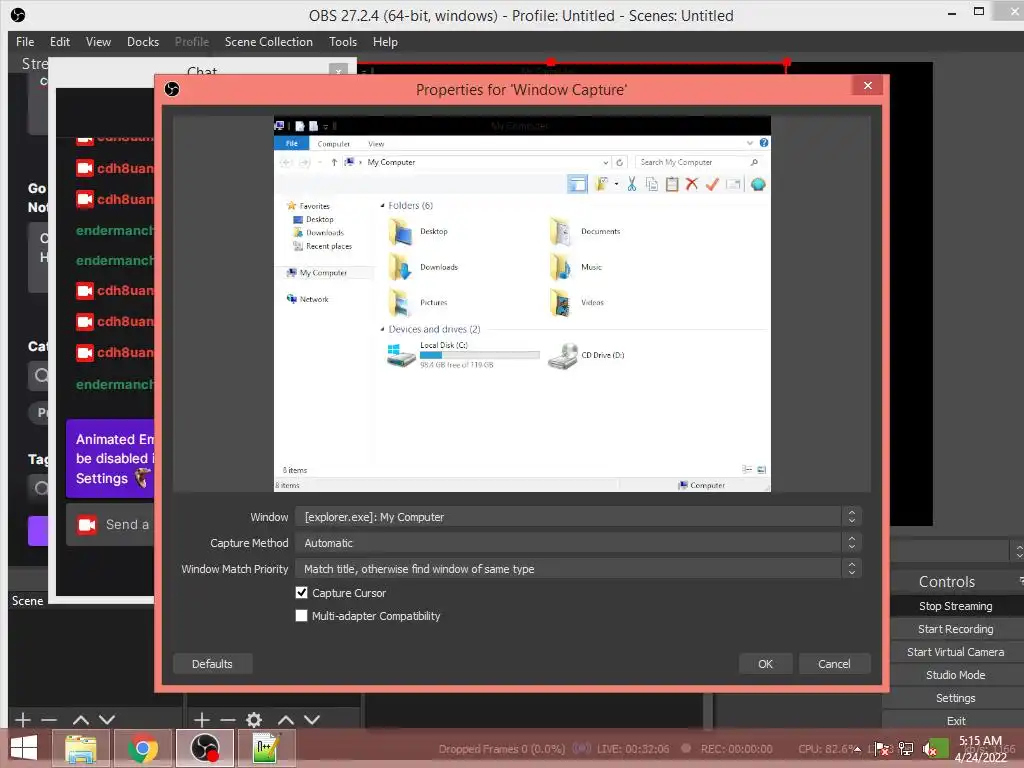Click the LIVE timer in the status bar

coord(633,749)
